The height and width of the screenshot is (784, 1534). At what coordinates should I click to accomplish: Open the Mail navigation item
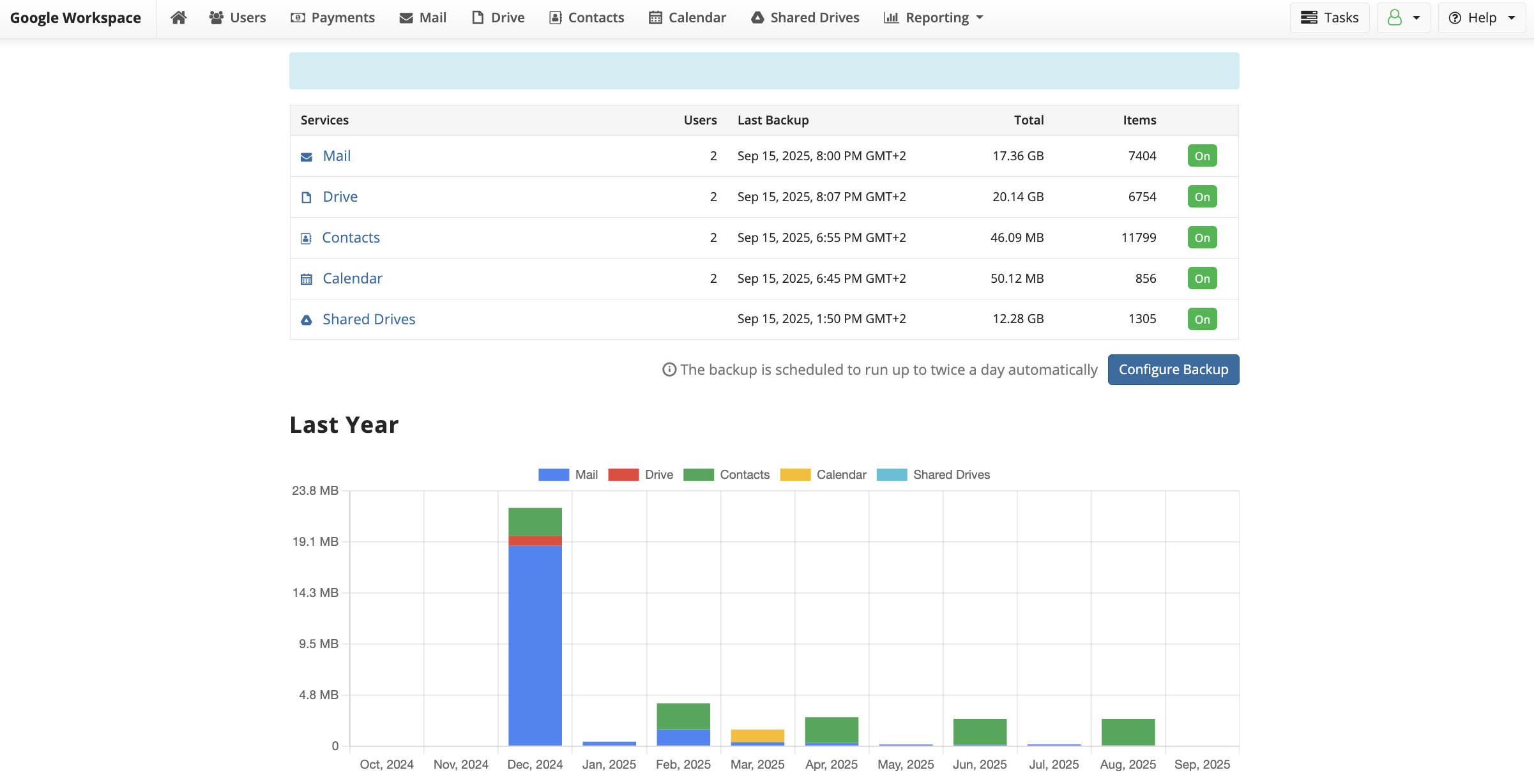[423, 17]
